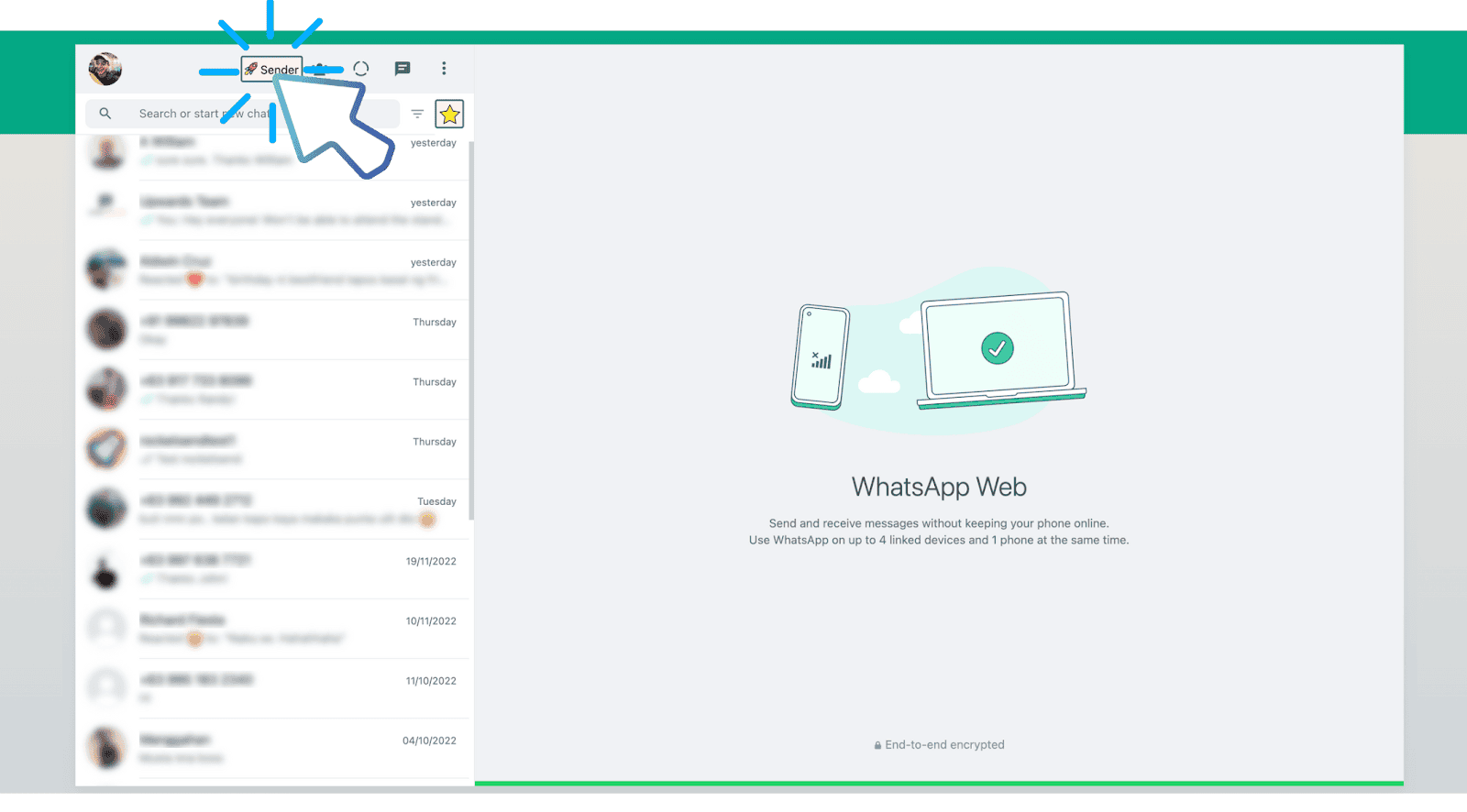Screen dimensions: 1467x812
Task: Open the chat dated 11/10/2022
Action: click(273, 688)
